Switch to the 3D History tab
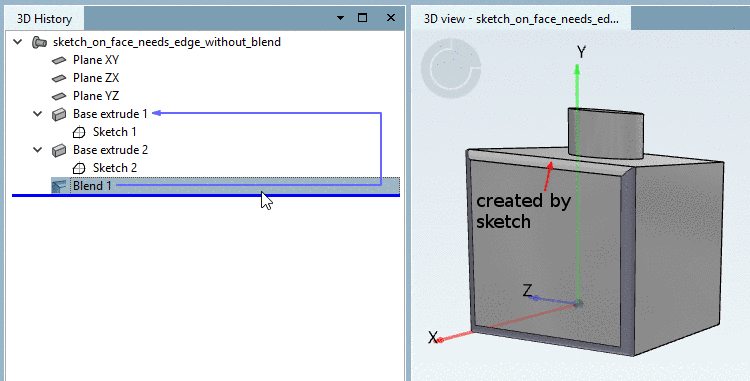Image resolution: width=750 pixels, height=381 pixels. coord(44,19)
